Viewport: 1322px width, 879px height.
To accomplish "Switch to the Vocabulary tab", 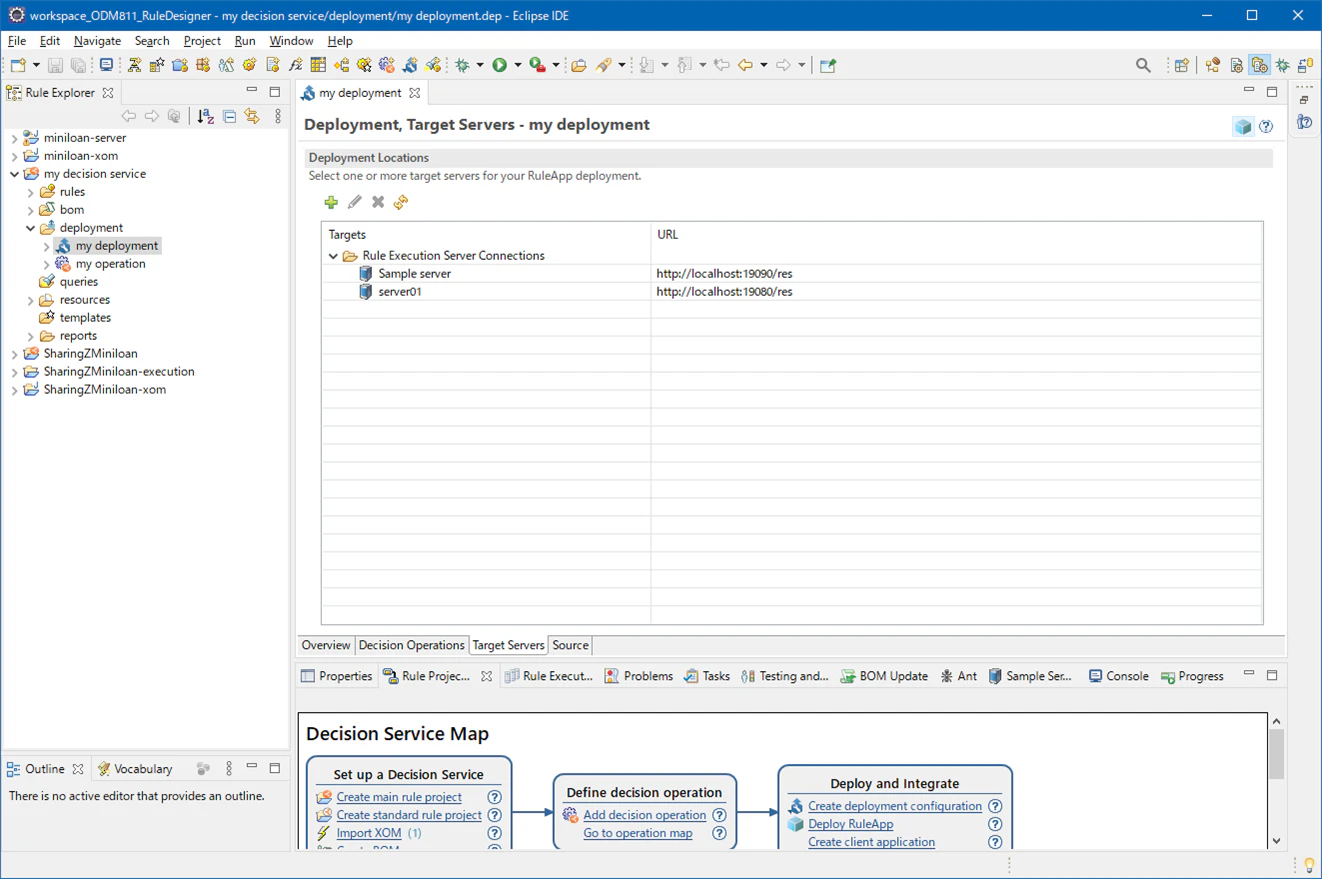I will click(135, 769).
